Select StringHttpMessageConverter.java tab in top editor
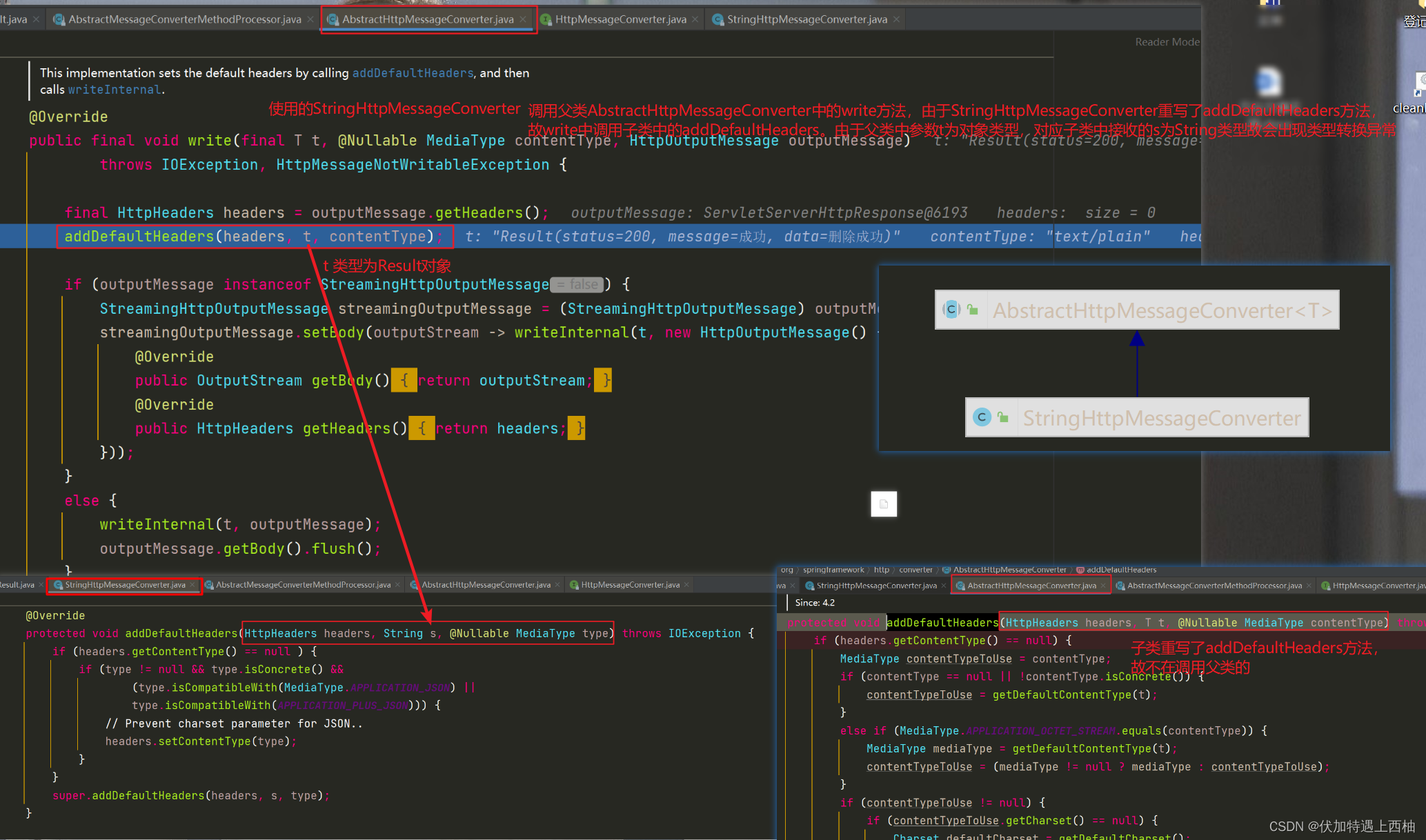The height and width of the screenshot is (840, 1426). pos(806,19)
